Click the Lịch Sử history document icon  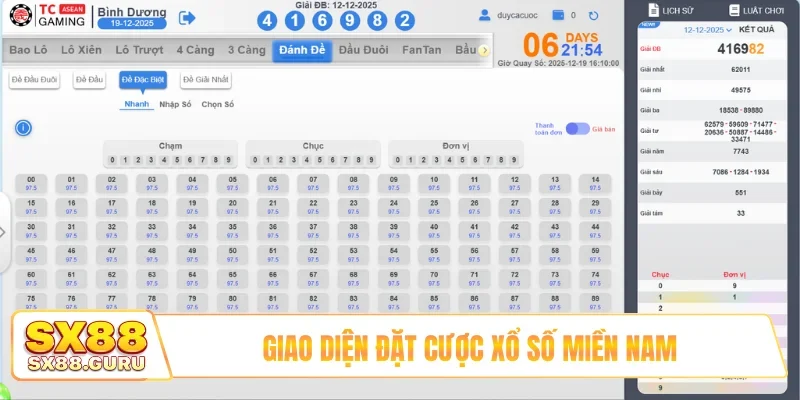pos(654,10)
